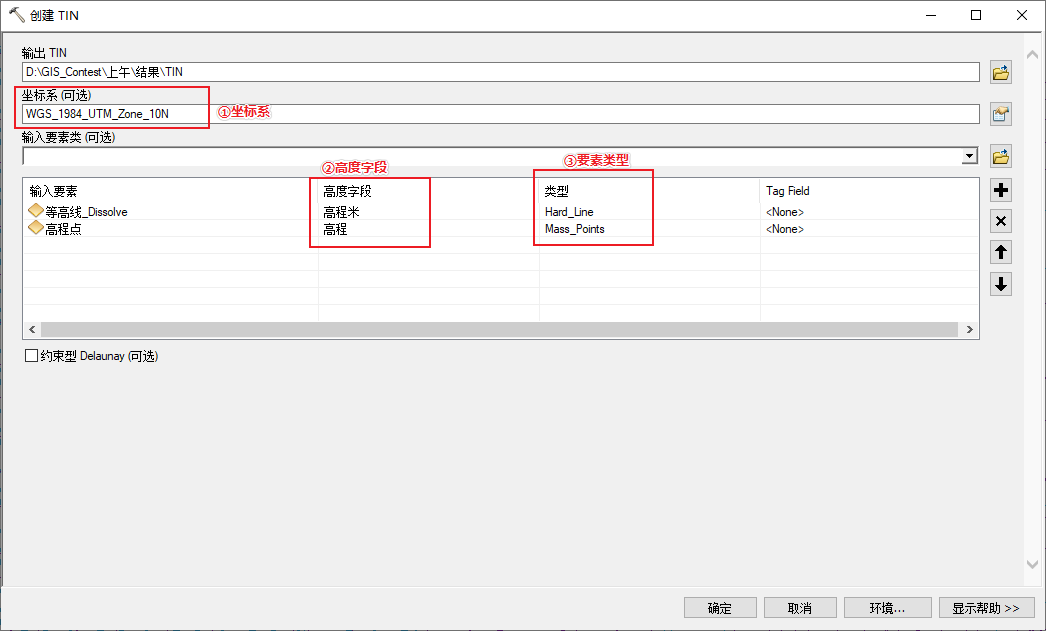This screenshot has width=1046, height=631.
Task: Select the 高程点 input feature row
Action: pos(500,229)
